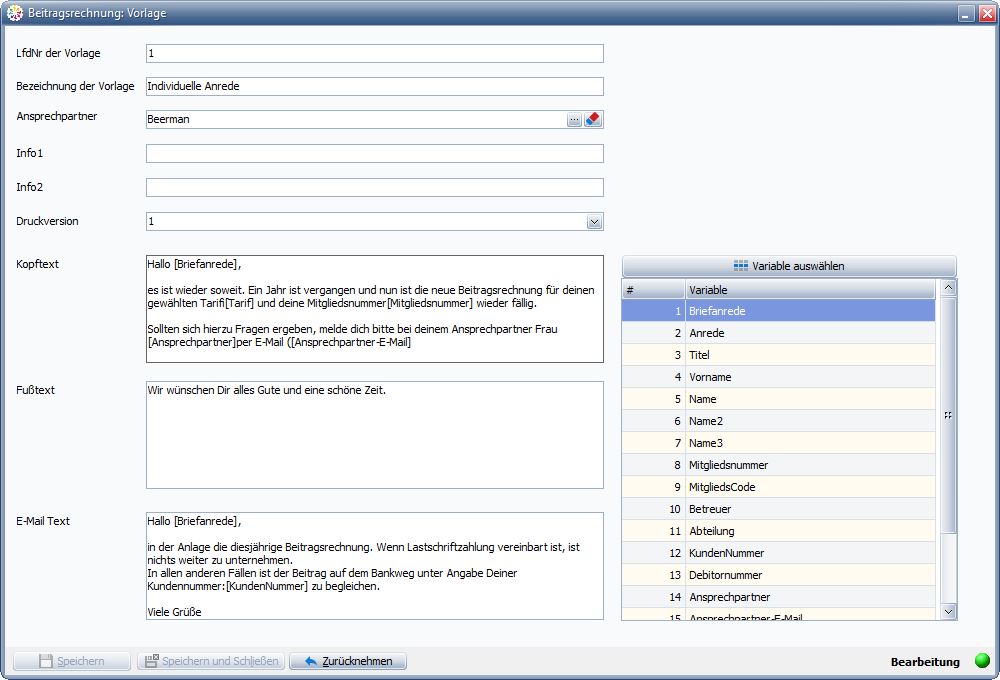The height and width of the screenshot is (680, 1000).
Task: Select the Name variable in row 5
Action: 779,399
